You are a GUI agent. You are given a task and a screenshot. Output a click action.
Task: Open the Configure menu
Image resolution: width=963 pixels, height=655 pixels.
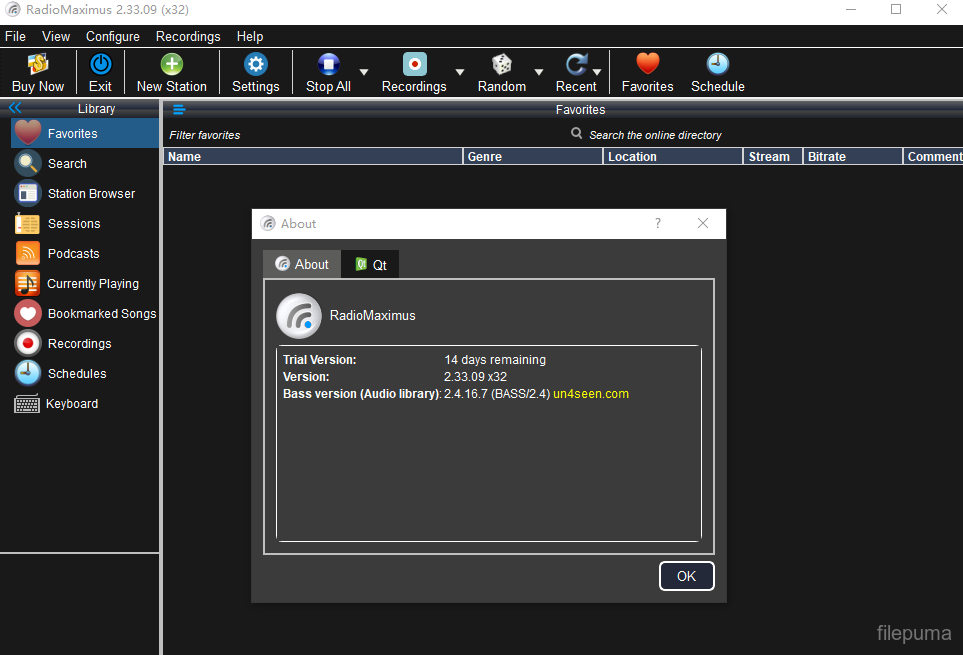point(113,36)
